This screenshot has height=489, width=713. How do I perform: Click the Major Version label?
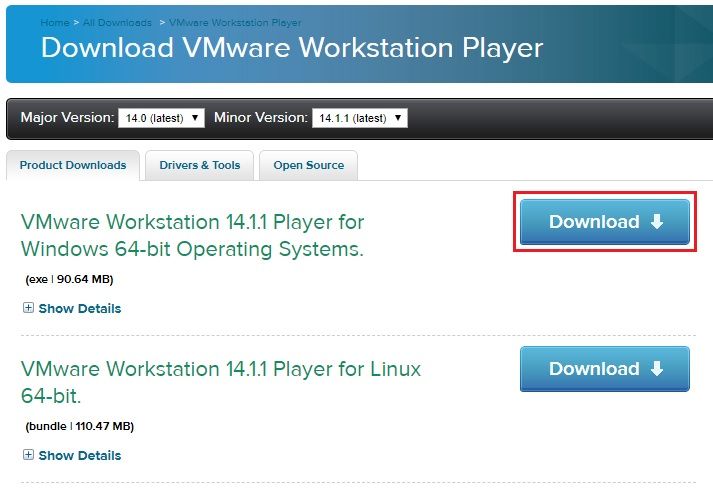67,118
